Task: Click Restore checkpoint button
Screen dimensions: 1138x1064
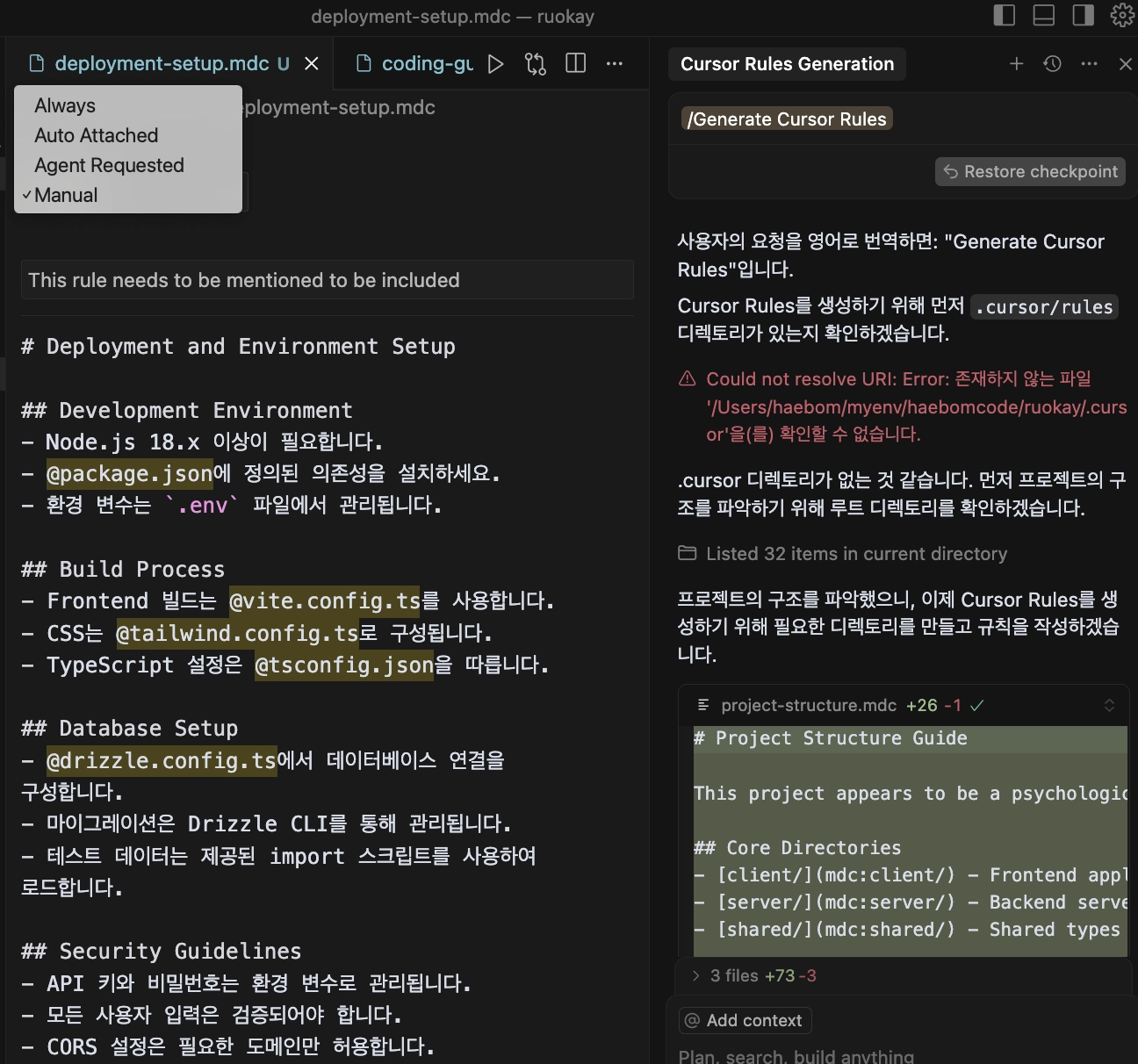Action: (1030, 172)
